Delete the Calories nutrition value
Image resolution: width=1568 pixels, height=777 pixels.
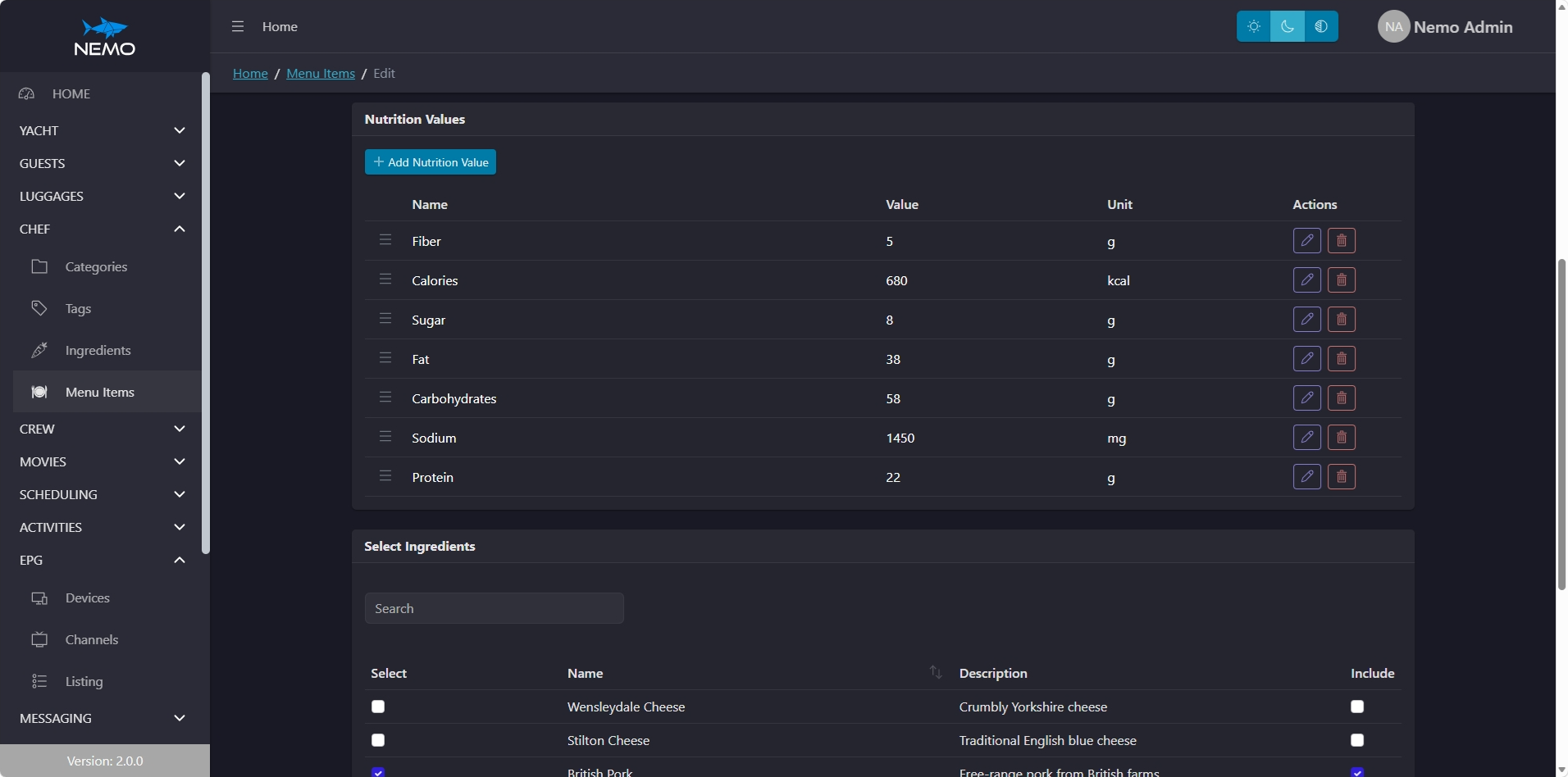click(1342, 280)
